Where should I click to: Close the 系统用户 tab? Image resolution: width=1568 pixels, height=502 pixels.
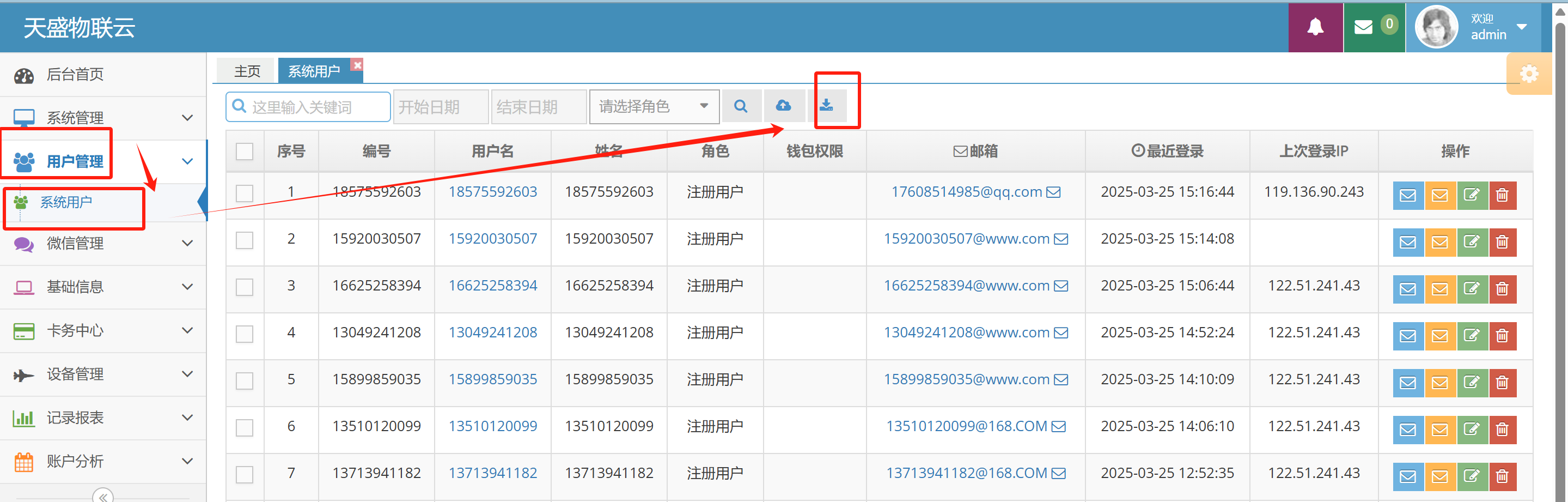(357, 64)
